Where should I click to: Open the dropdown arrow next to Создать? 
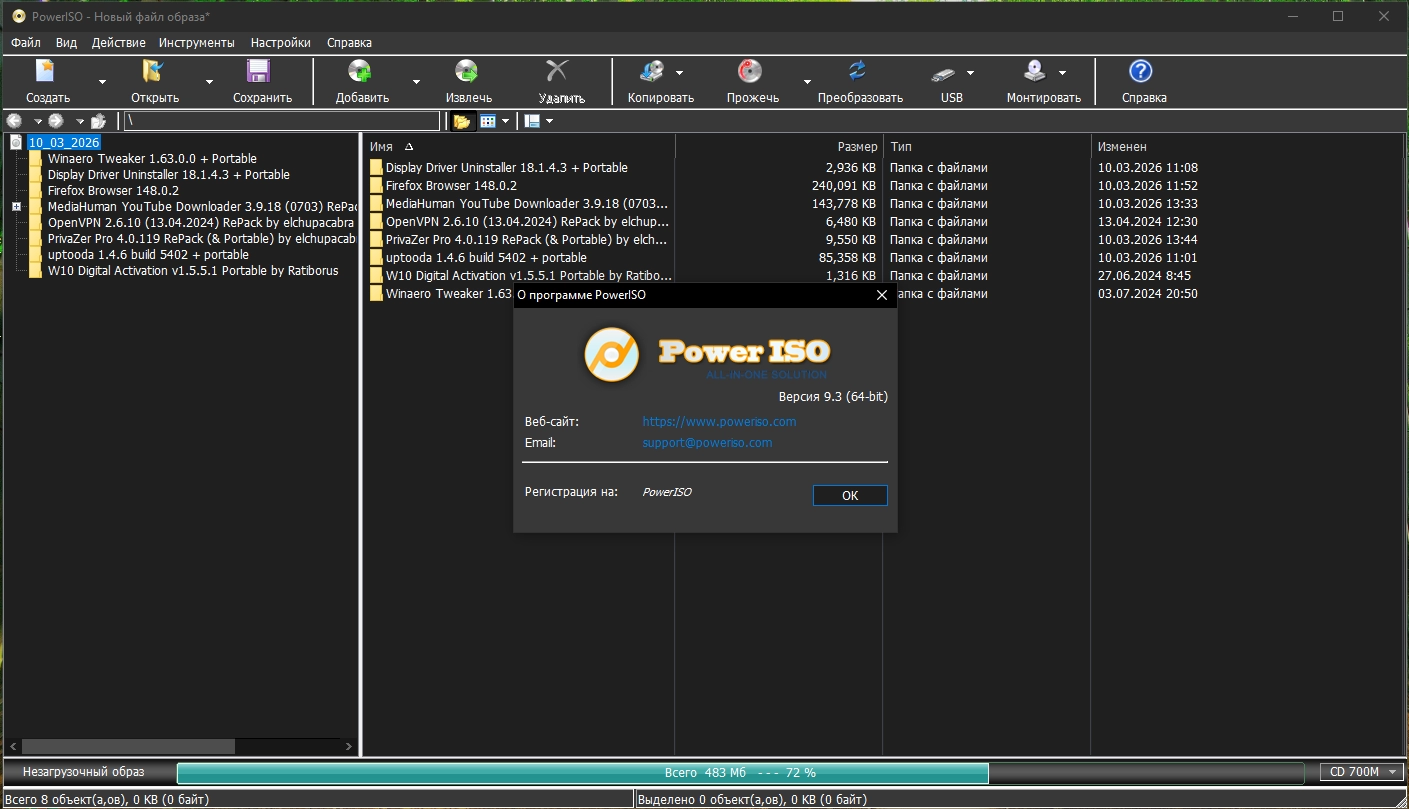[x=102, y=82]
